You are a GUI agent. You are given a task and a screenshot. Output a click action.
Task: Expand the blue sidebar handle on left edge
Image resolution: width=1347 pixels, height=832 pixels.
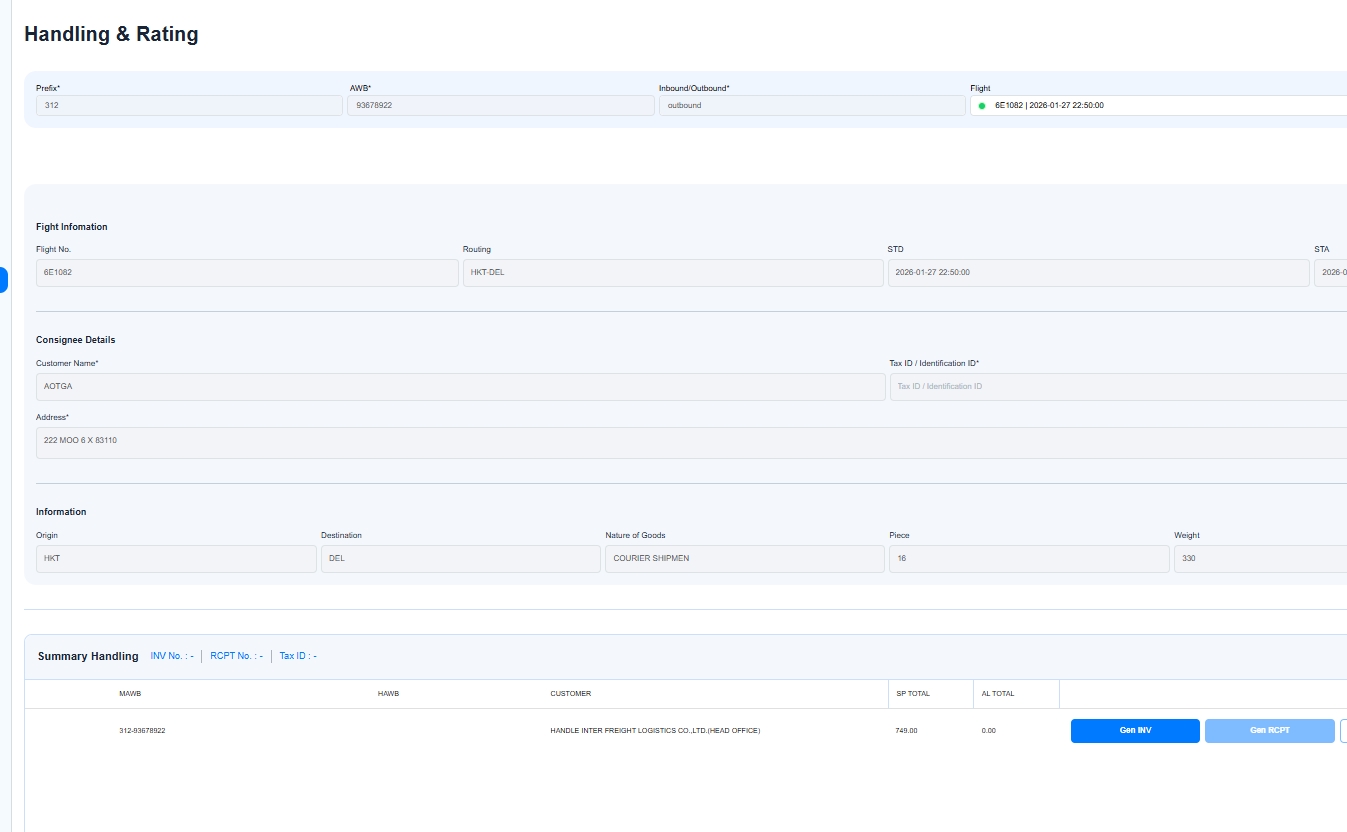pos(3,280)
